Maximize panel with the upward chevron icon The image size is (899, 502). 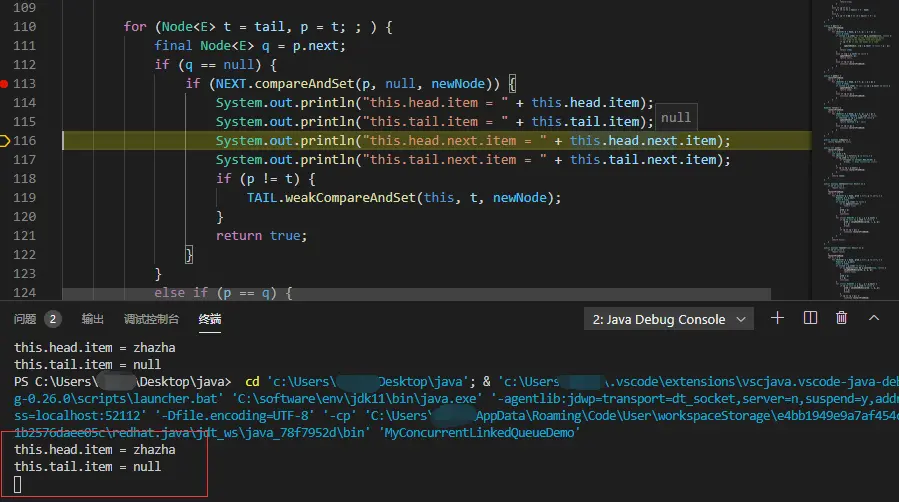click(874, 318)
